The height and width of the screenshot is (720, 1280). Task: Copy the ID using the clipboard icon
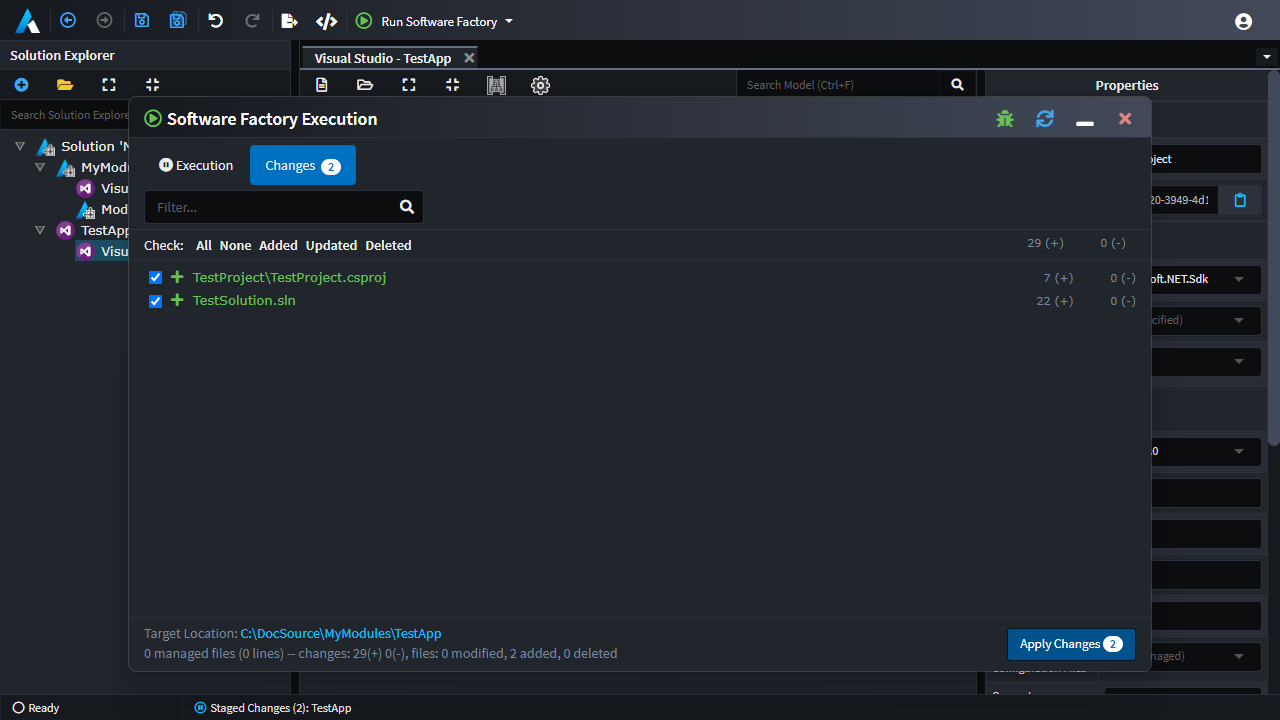pyautogui.click(x=1240, y=200)
